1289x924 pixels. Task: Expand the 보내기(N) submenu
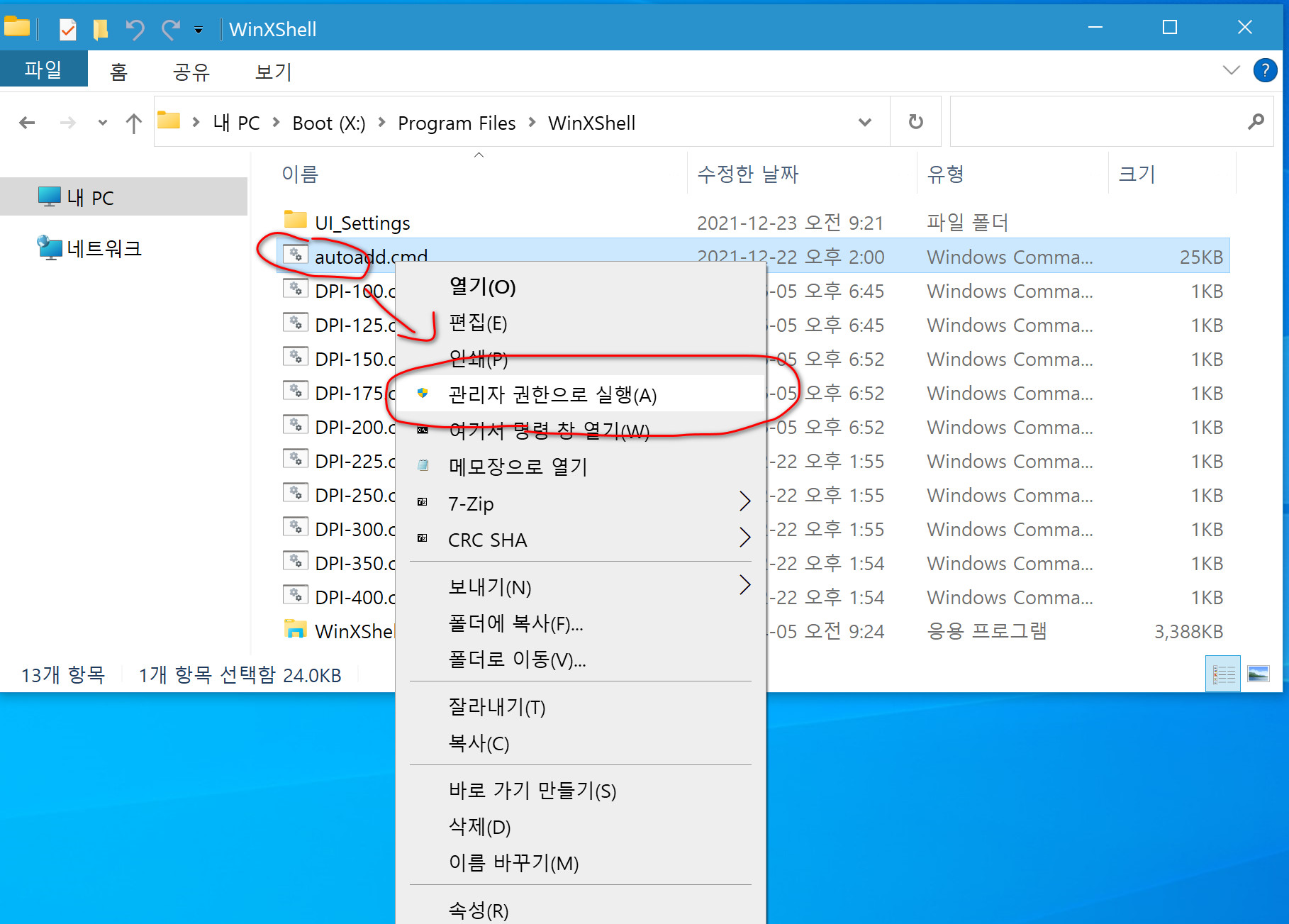(x=581, y=586)
